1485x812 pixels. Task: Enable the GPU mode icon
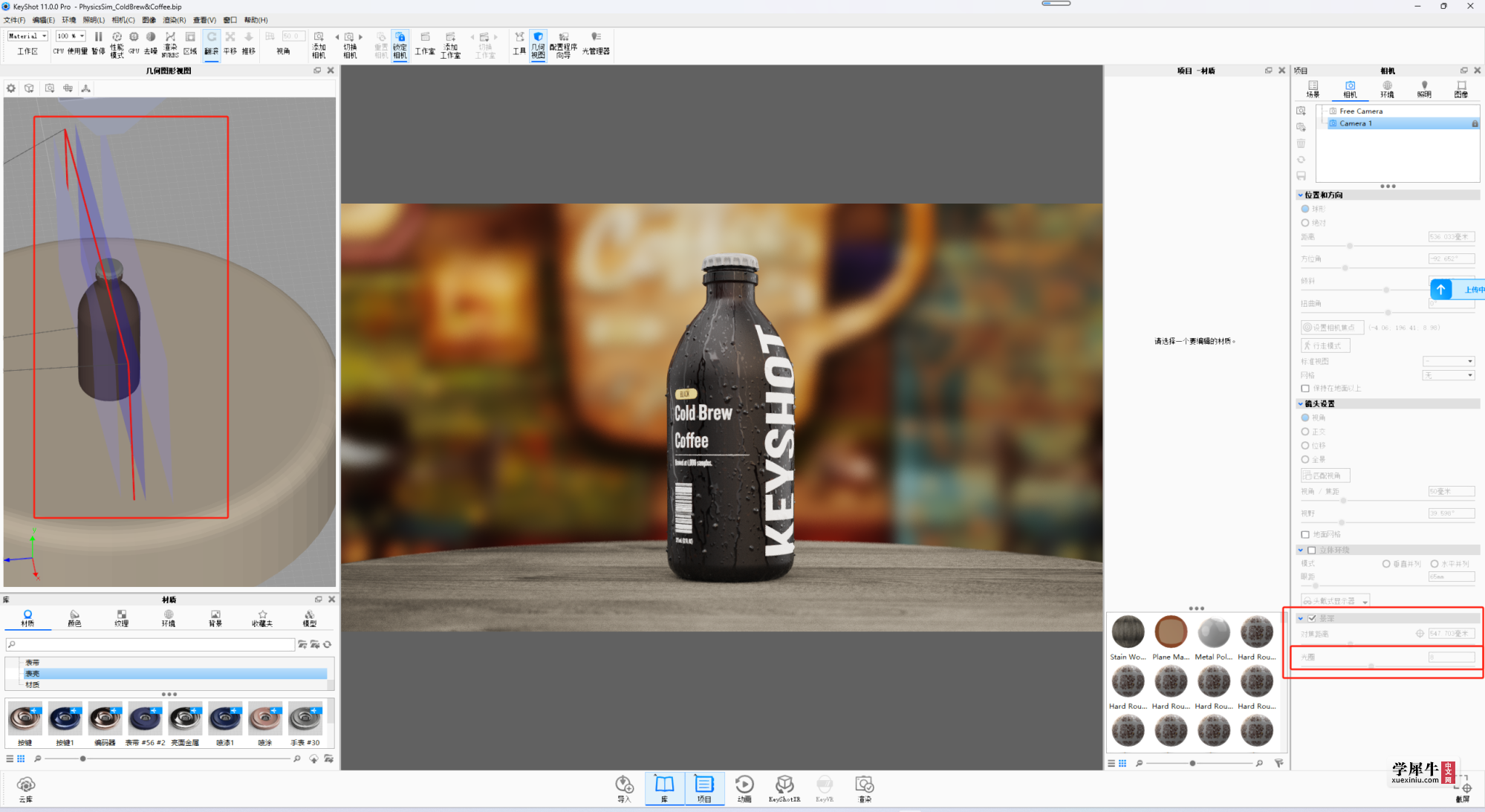pyautogui.click(x=134, y=37)
